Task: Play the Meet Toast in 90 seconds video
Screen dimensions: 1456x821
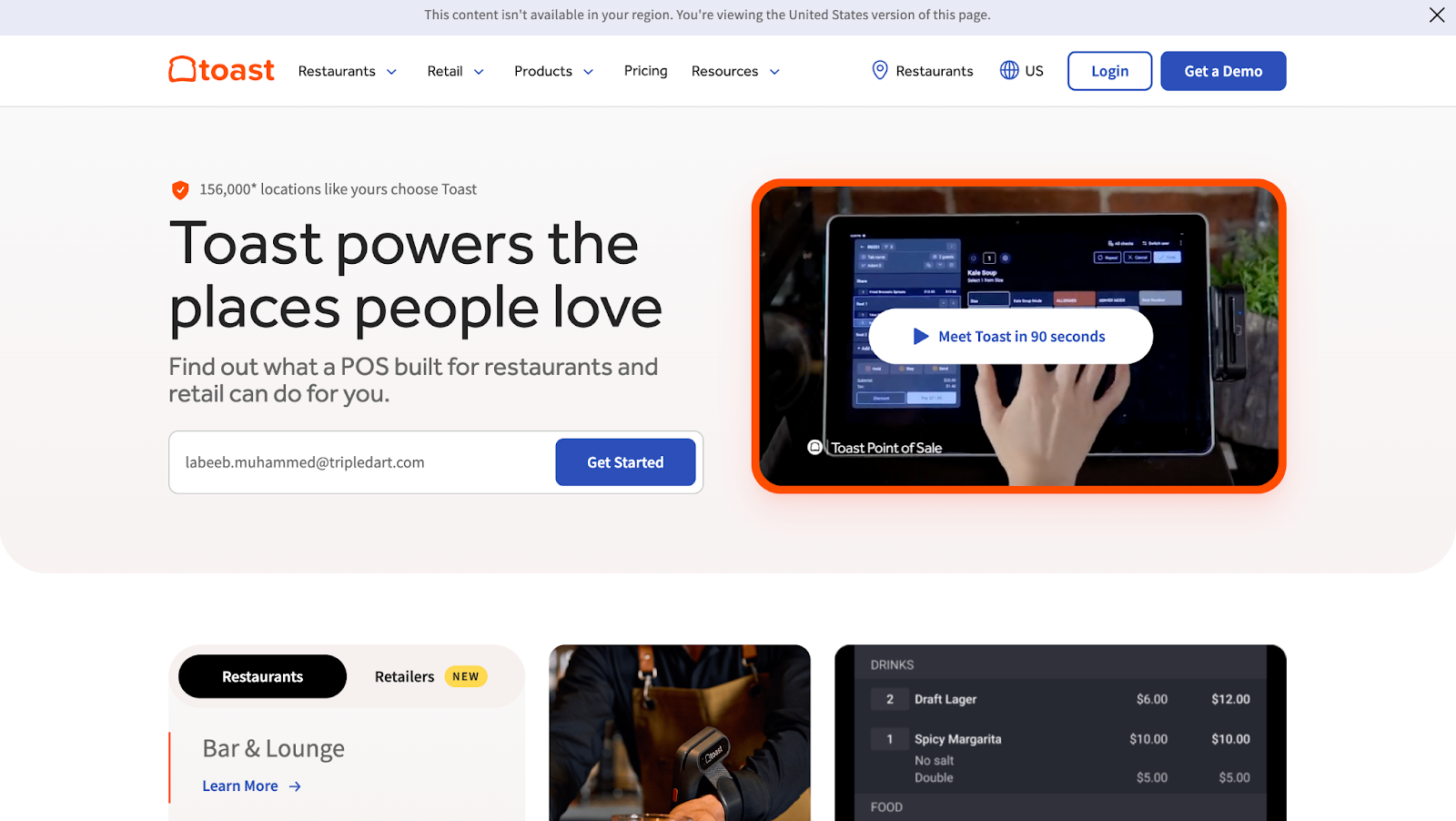Action: click(1011, 337)
